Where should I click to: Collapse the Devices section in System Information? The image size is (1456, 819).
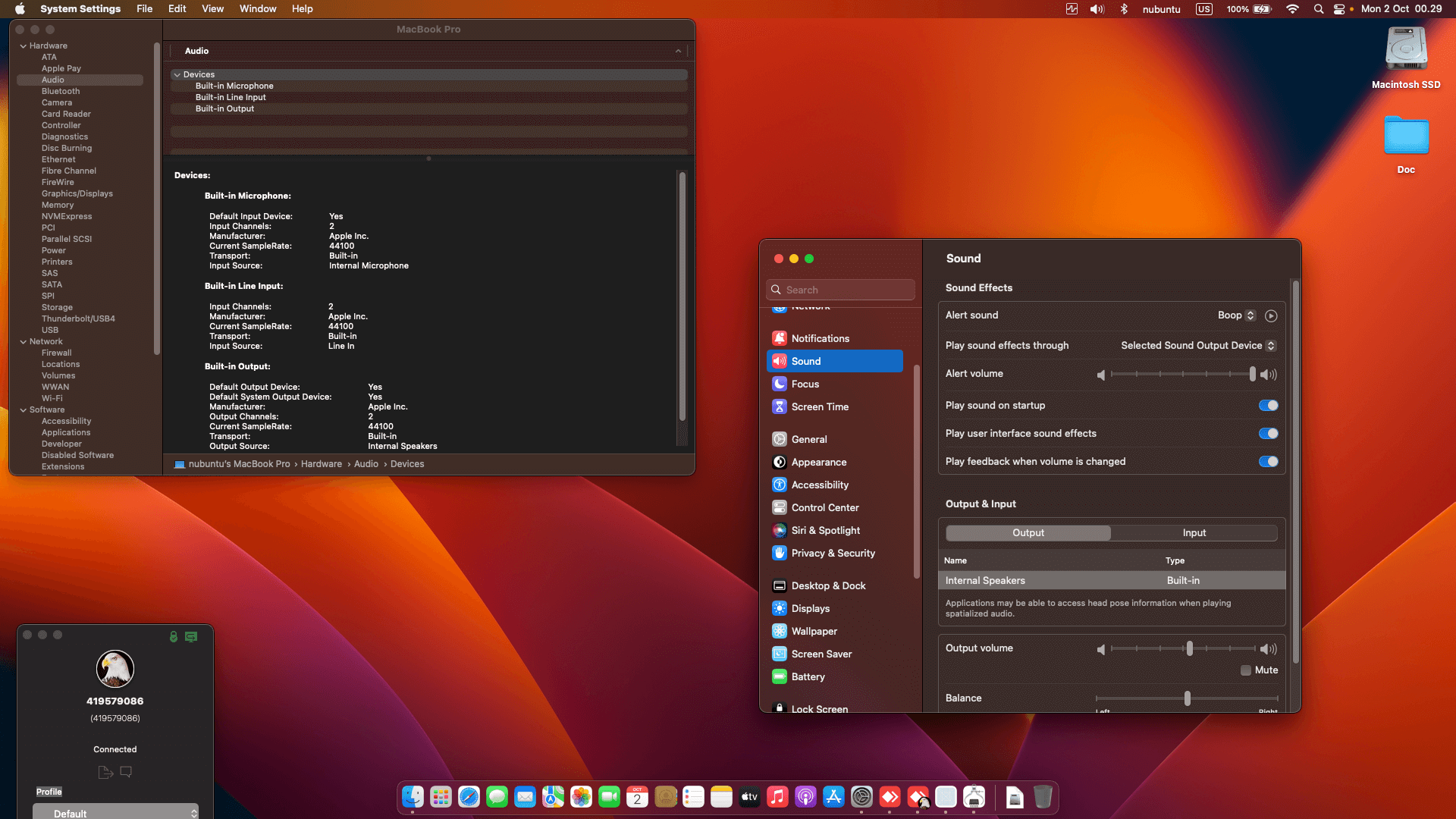point(177,74)
